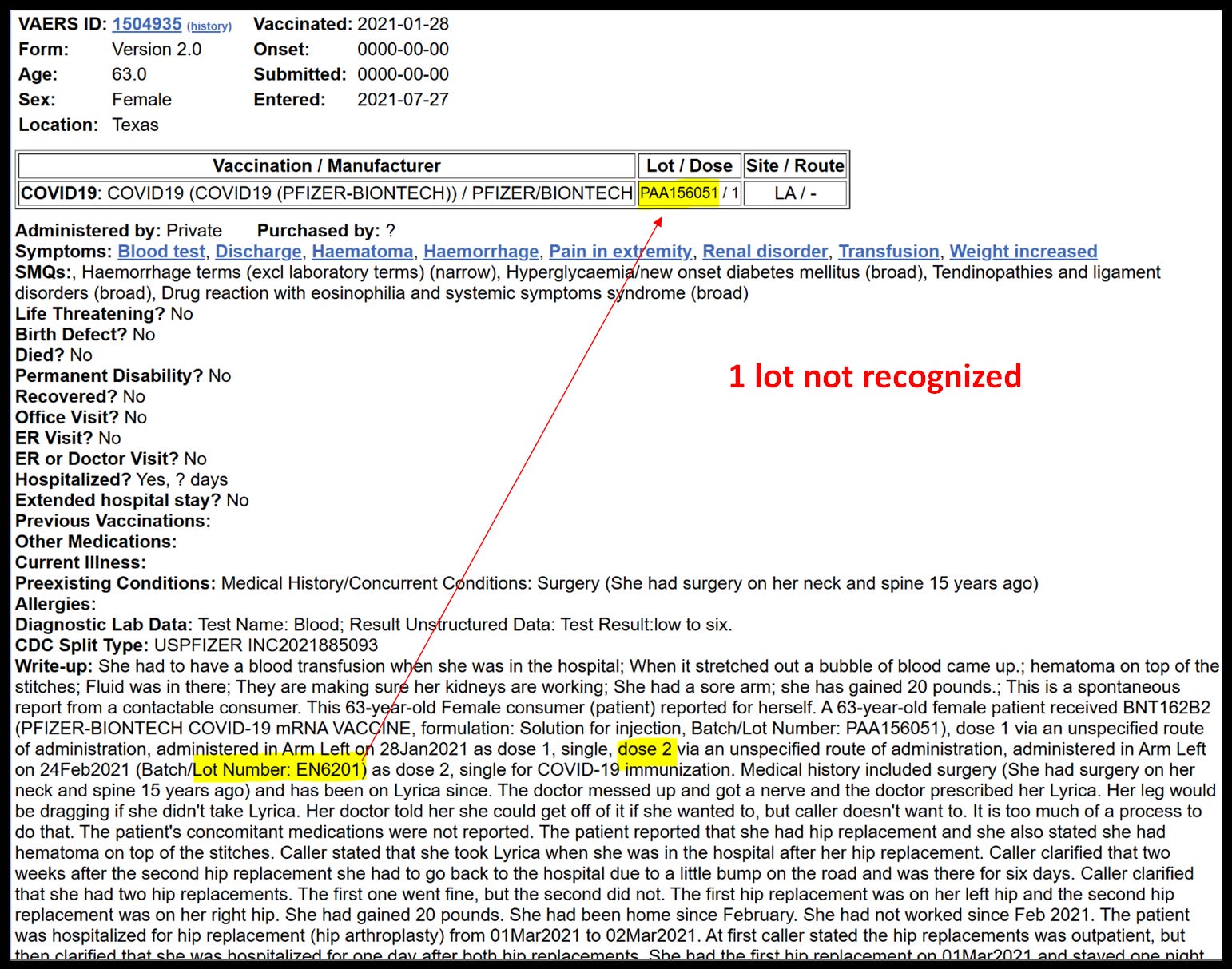The height and width of the screenshot is (969, 1232).
Task: Select the Life Threatening? No line
Action: click(x=104, y=314)
